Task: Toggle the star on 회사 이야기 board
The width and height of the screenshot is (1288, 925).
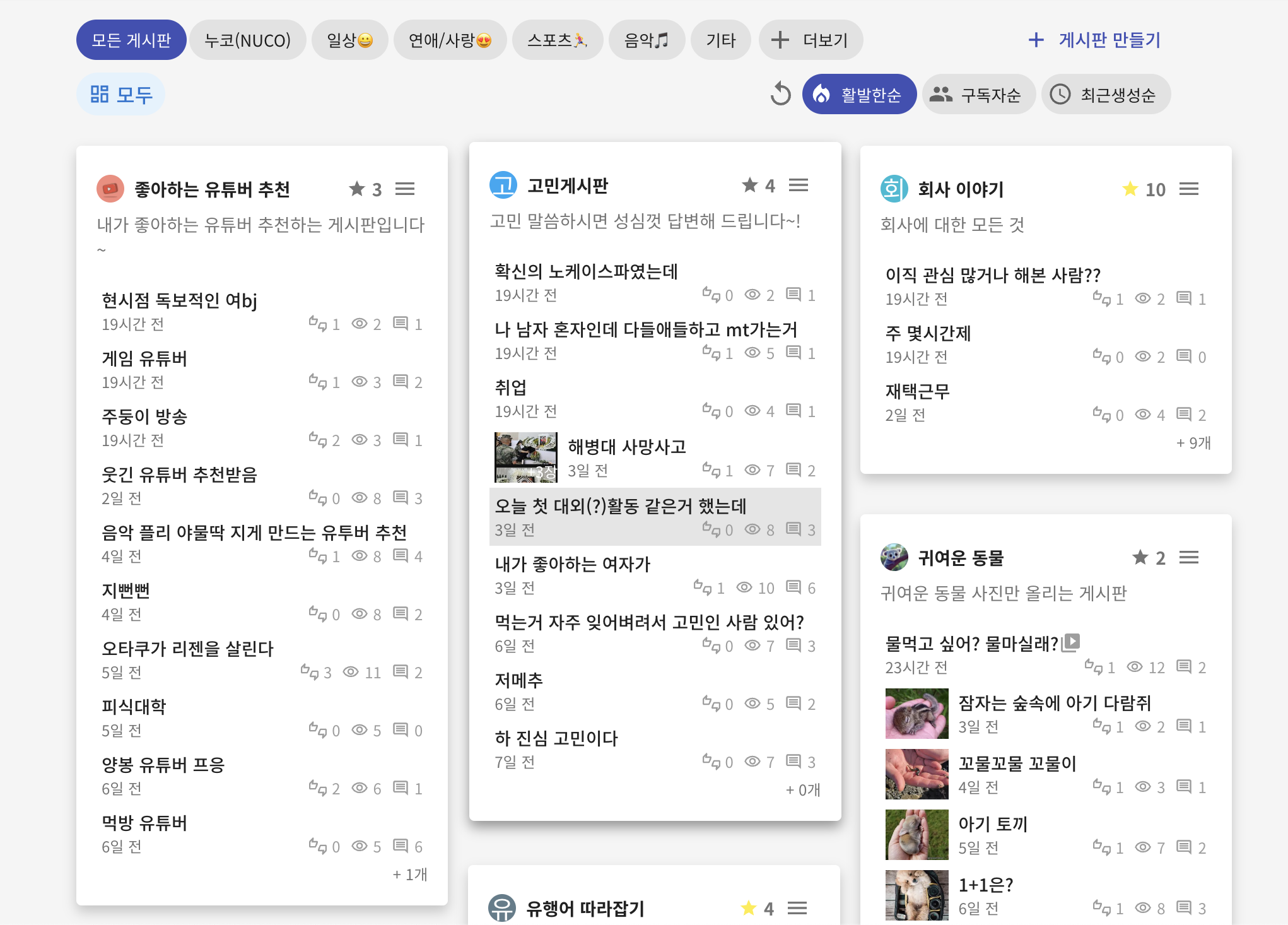Action: [x=1130, y=189]
